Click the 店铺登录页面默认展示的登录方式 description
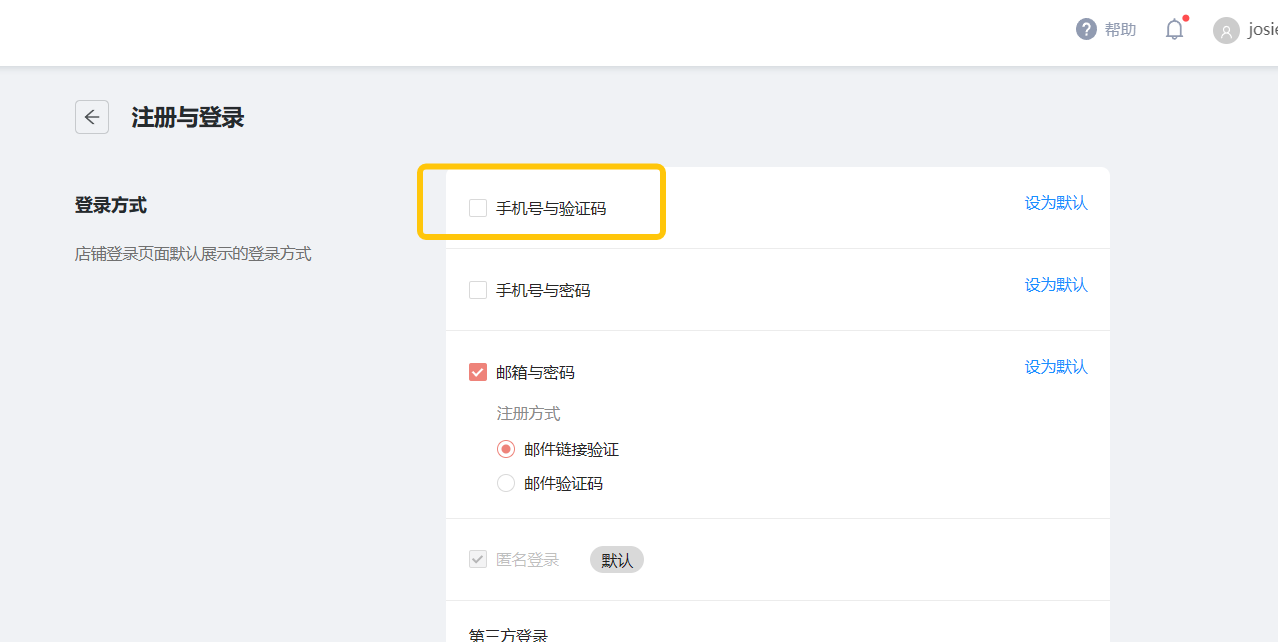1278x642 pixels. point(193,254)
